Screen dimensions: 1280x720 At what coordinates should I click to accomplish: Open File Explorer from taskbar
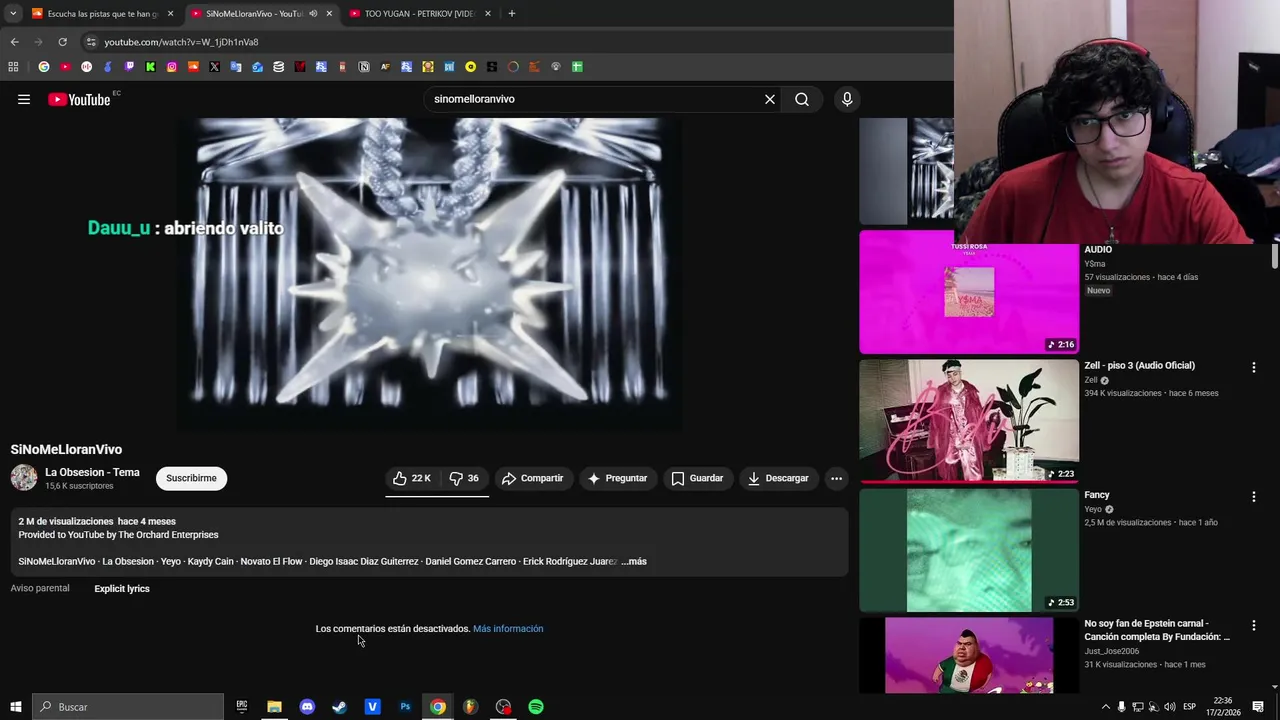274,707
